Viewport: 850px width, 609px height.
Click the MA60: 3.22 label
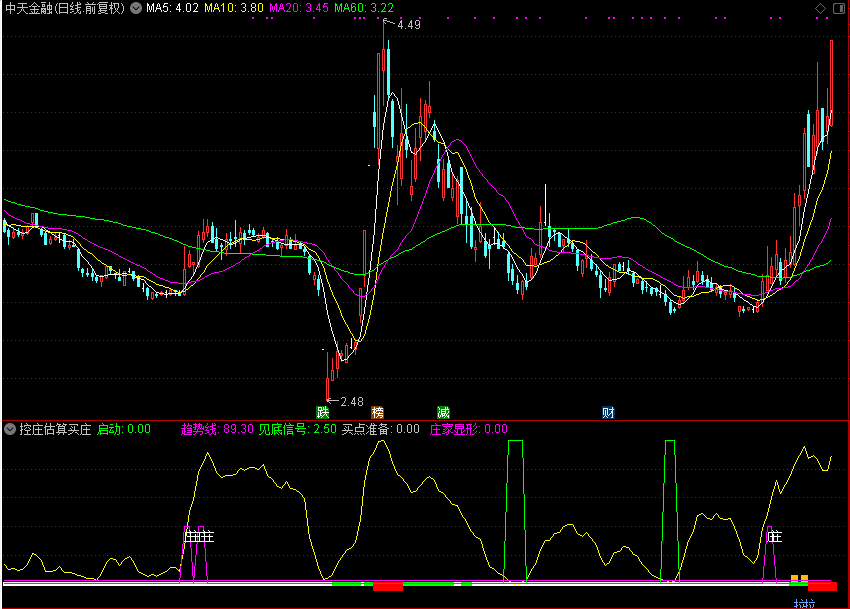(x=364, y=8)
